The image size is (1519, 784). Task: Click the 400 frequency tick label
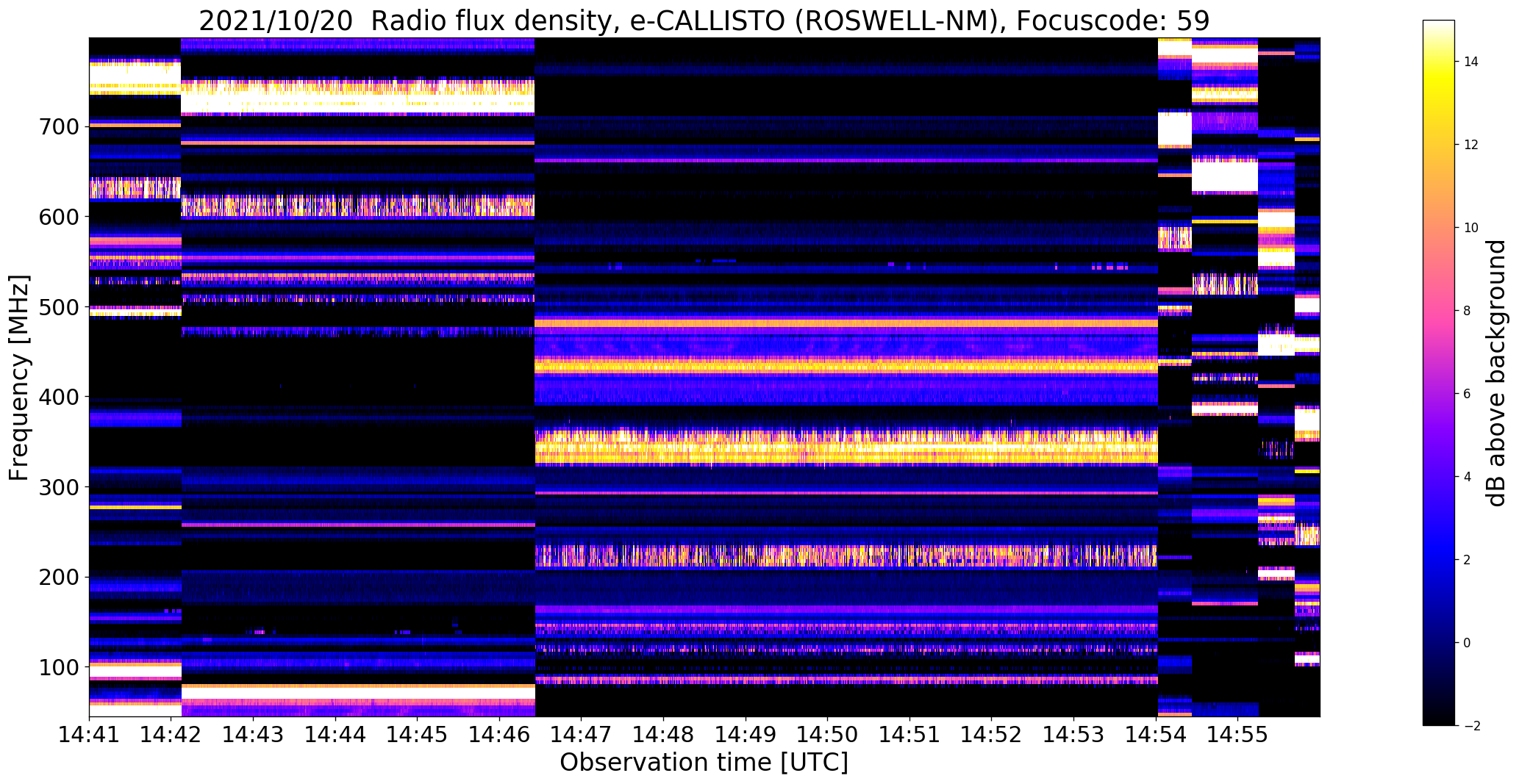pos(57,397)
